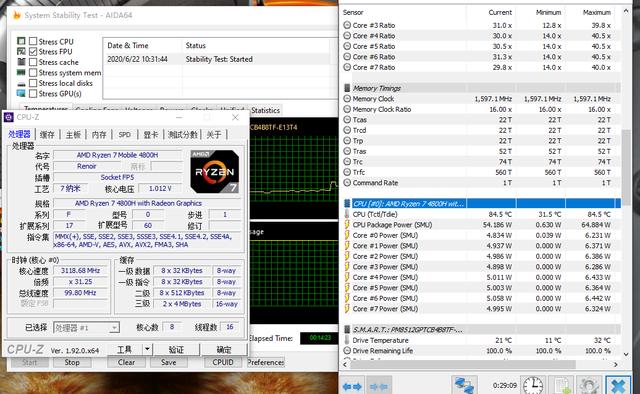Switch to the 显卡 tab in CPU-Z
This screenshot has width=640, height=394.
151,134
